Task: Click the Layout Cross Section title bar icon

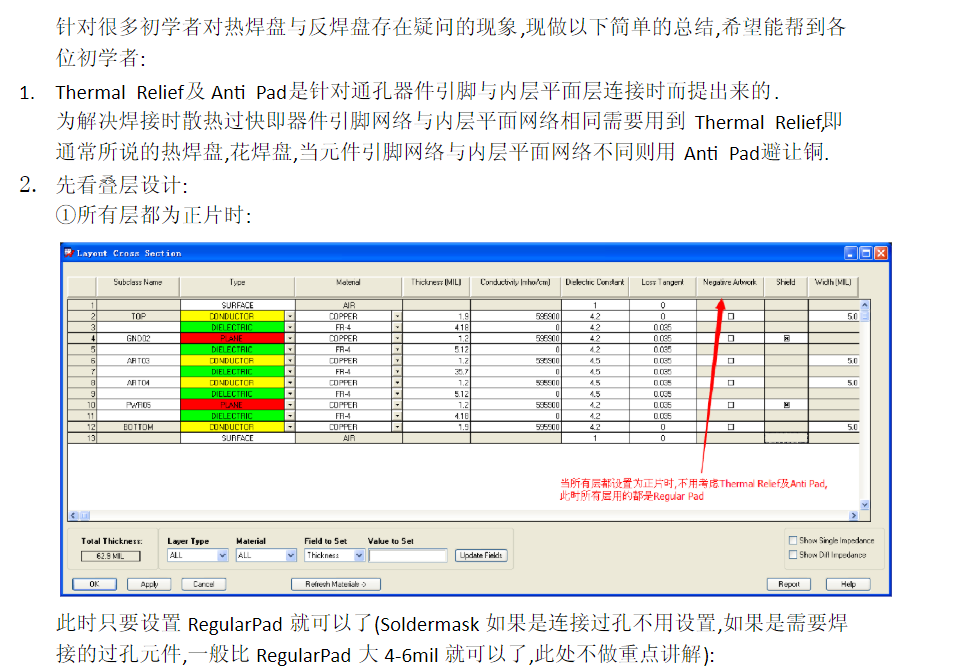Action: (x=70, y=252)
